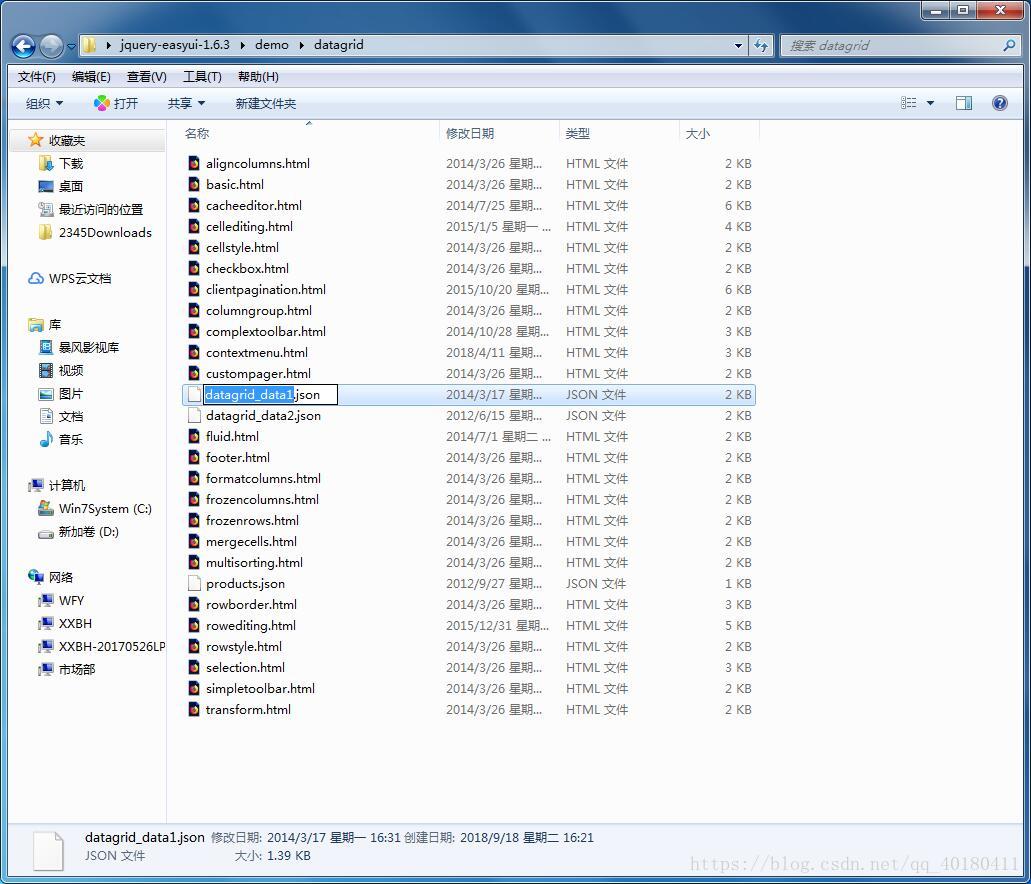Refresh the folder with the address bar button
The image size is (1031, 884).
[761, 45]
